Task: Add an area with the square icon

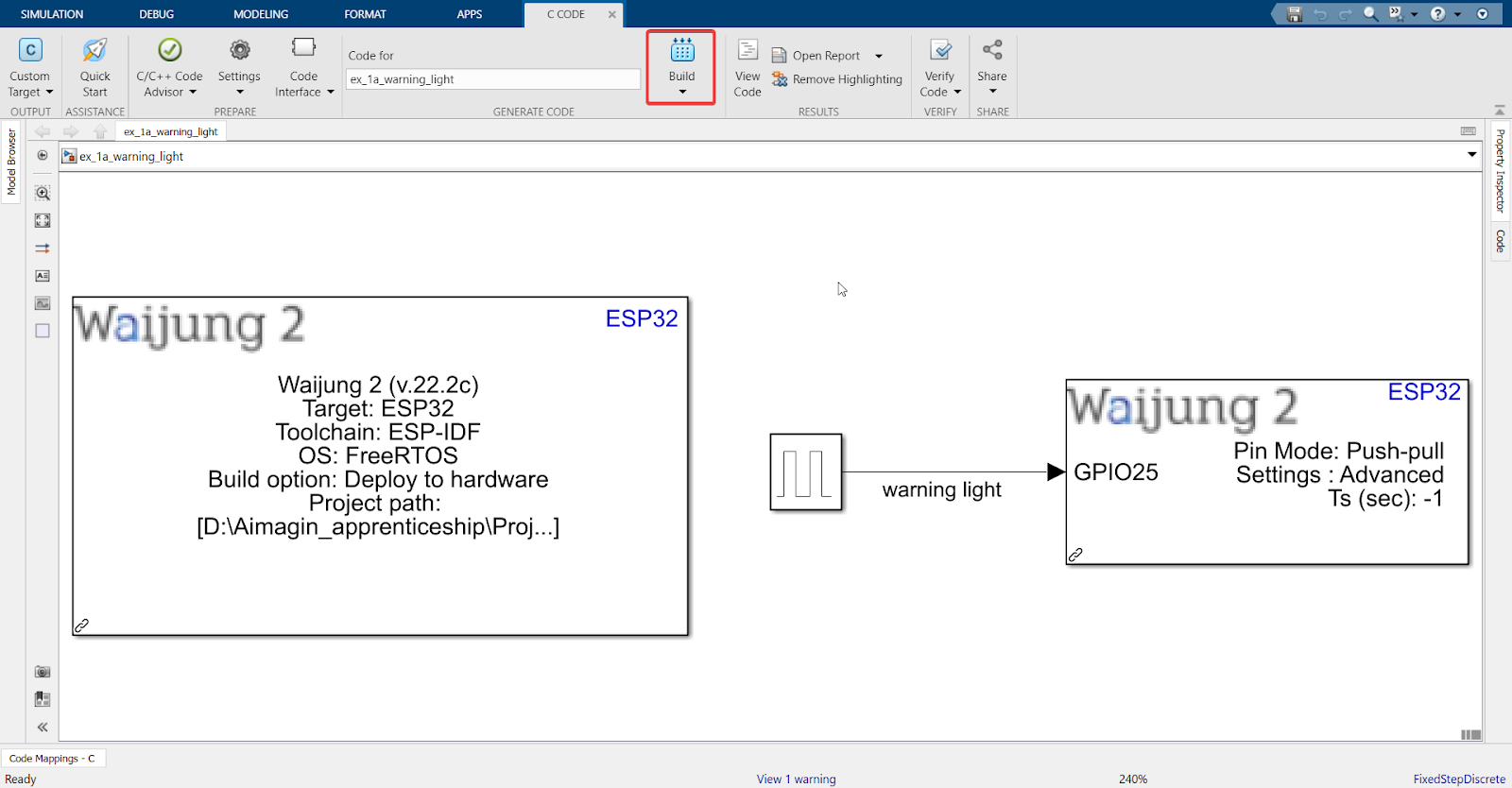Action: (x=43, y=331)
